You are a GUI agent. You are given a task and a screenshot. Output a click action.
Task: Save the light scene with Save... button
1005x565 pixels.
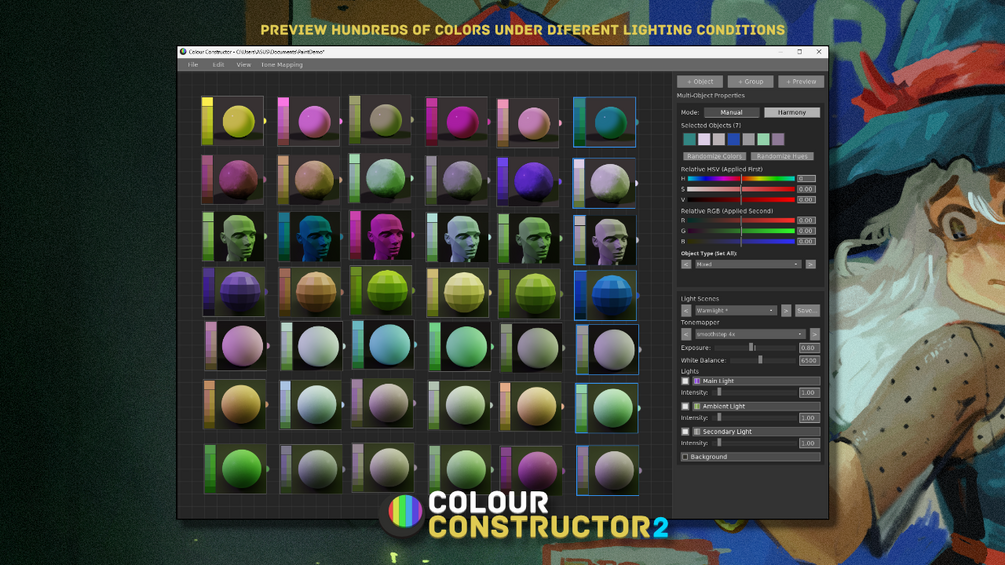[x=807, y=311]
